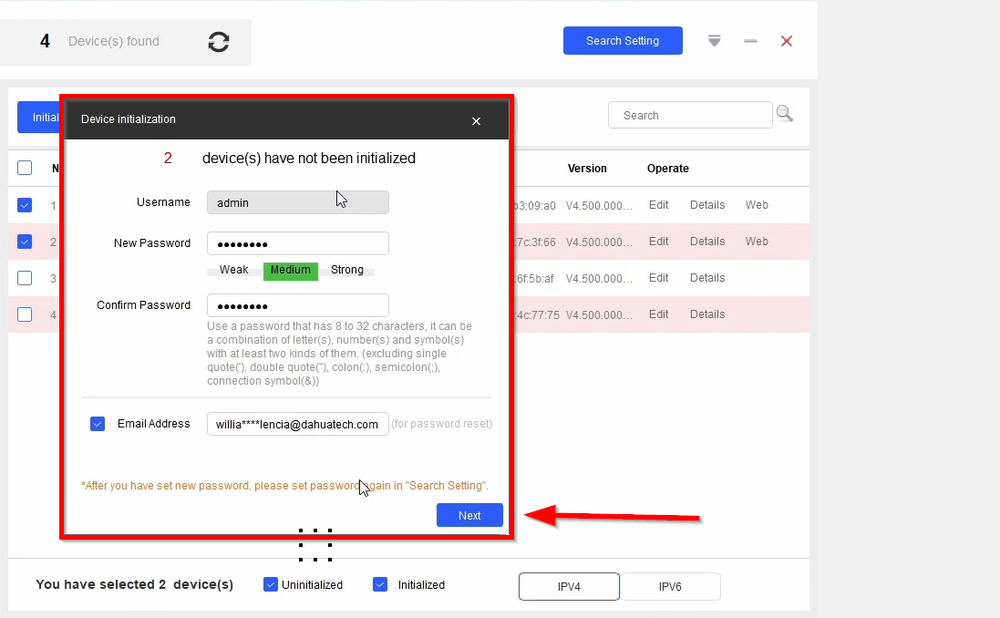Close the Device initialization dialog
Screen dimensions: 1000x618
click(476, 121)
